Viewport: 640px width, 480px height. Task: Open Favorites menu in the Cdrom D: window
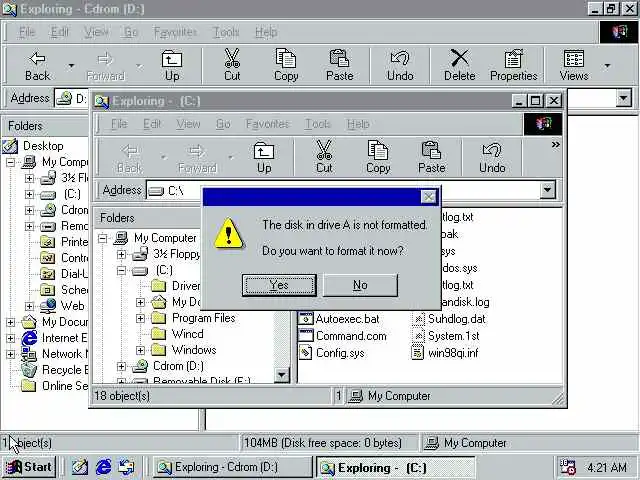point(175,32)
